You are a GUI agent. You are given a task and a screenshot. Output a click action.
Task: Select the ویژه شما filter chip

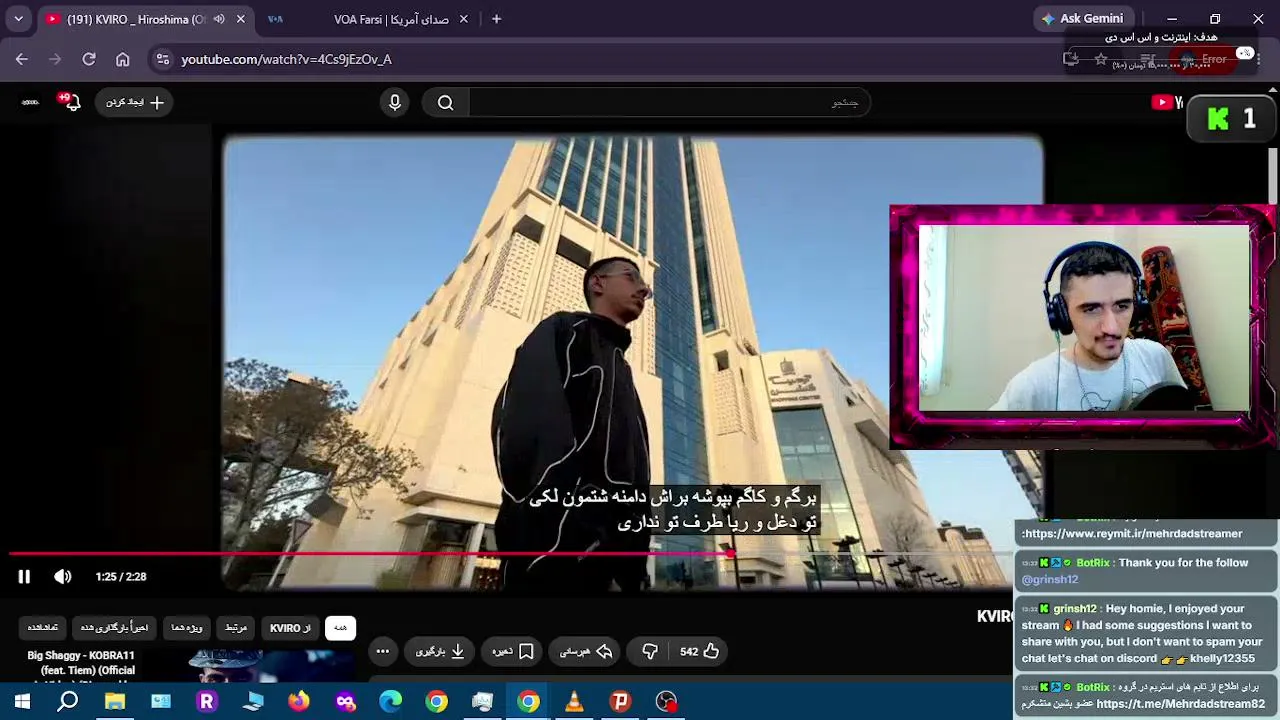(187, 628)
